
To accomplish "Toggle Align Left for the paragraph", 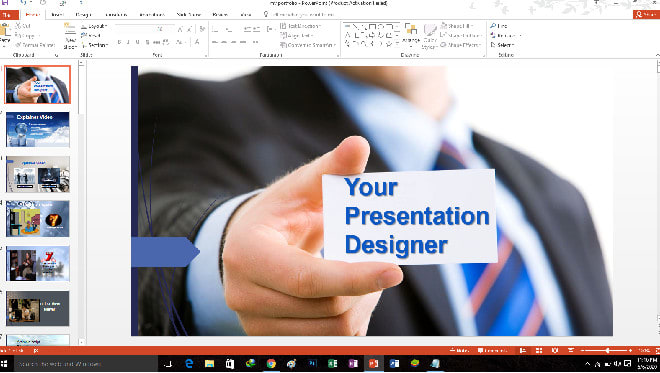I will [215, 42].
